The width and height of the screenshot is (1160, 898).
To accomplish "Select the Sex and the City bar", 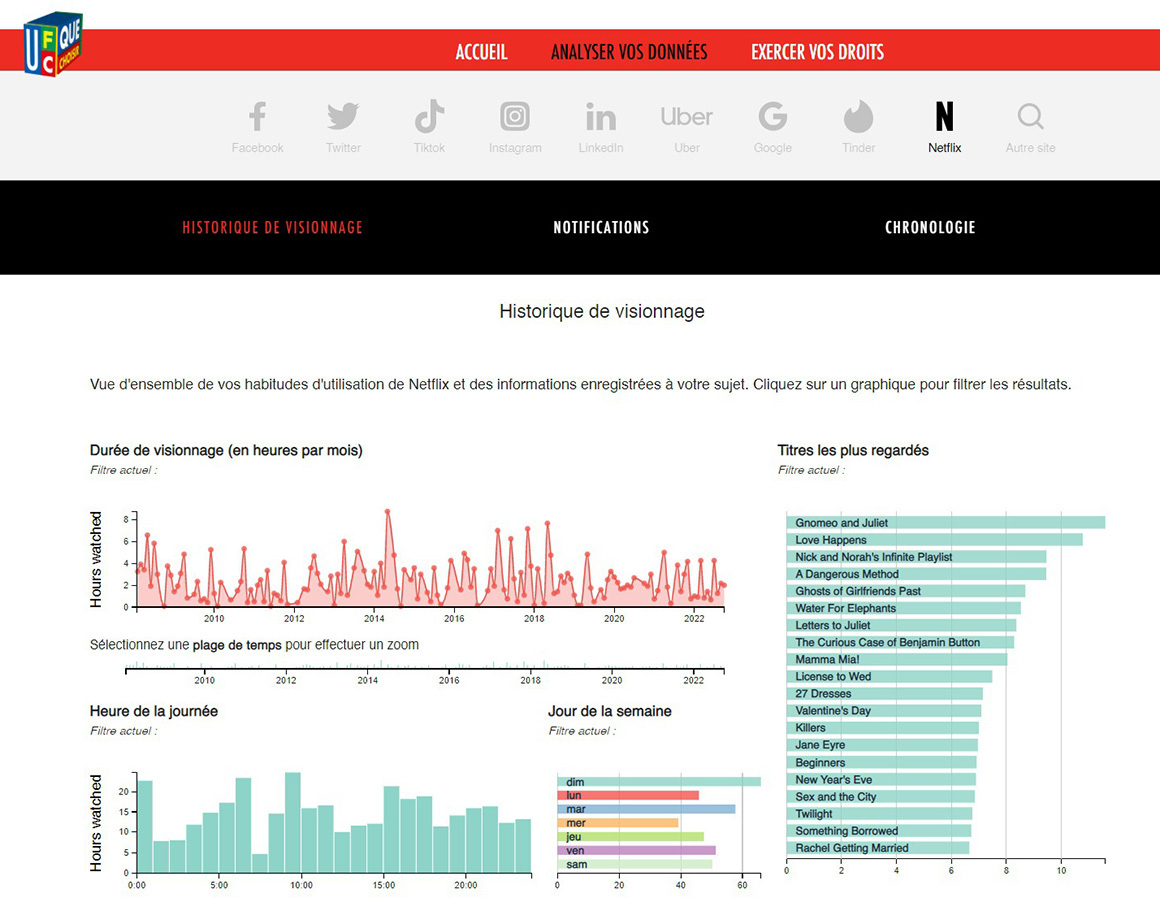I will [880, 797].
